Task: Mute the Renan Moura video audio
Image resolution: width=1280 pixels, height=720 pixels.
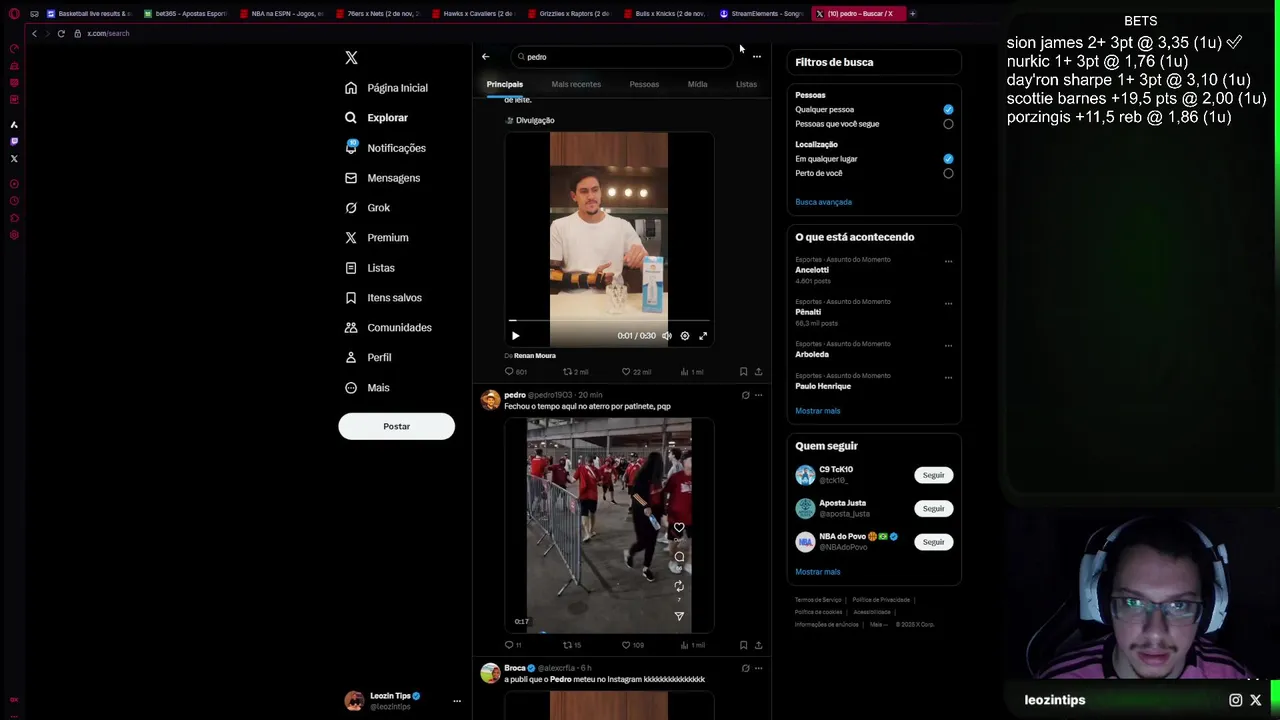Action: click(667, 336)
